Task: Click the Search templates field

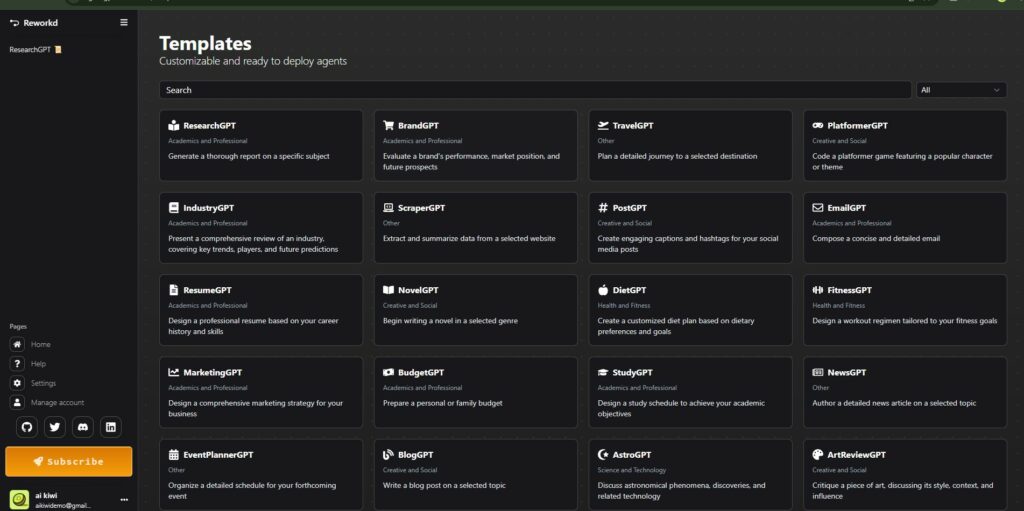Action: [535, 90]
